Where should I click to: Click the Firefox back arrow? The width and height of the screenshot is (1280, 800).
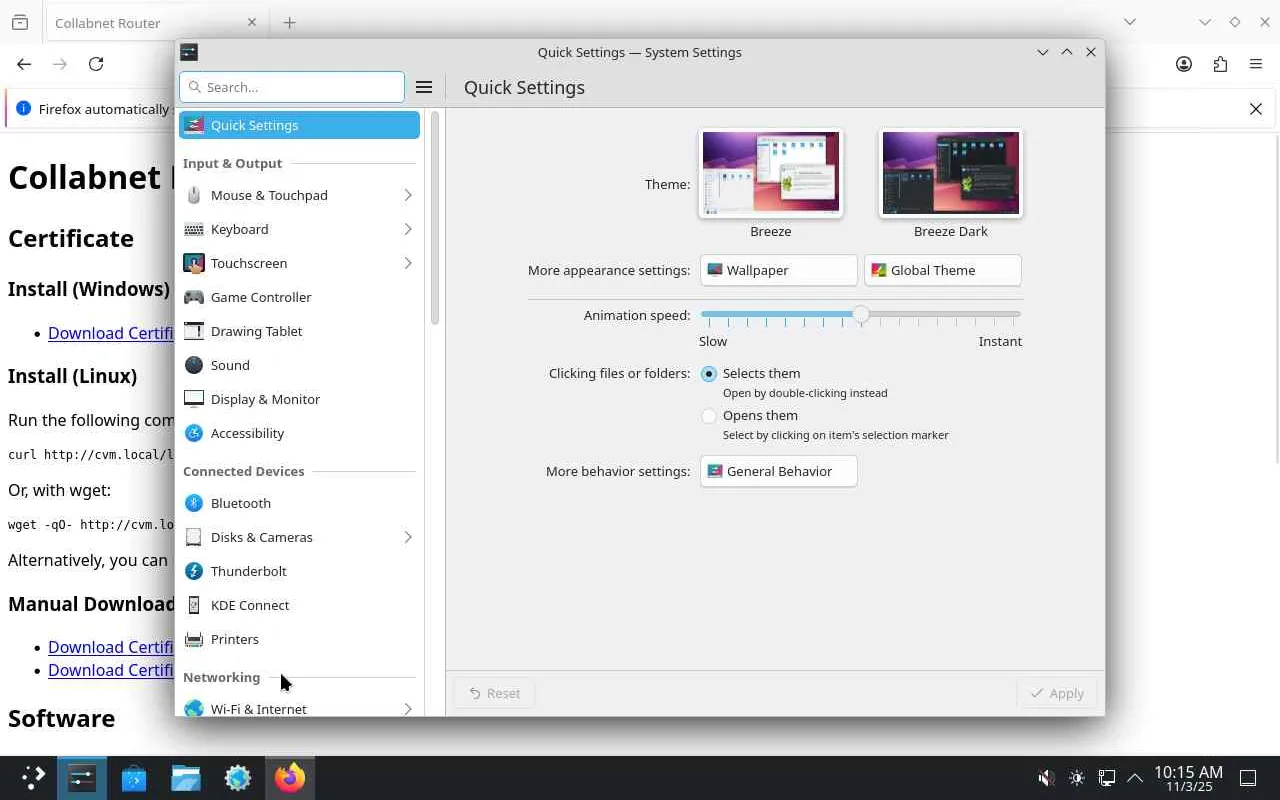click(24, 64)
